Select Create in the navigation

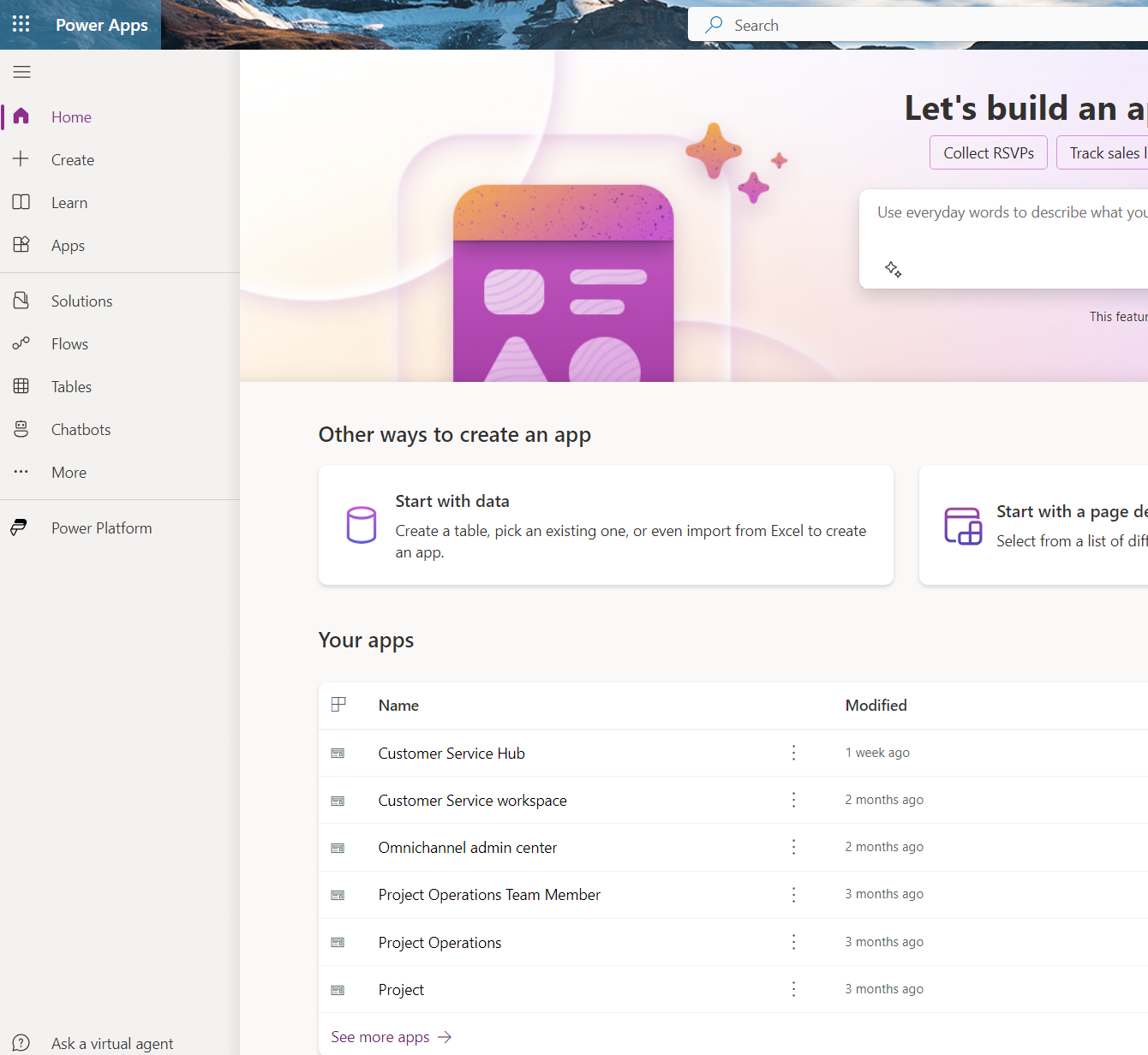[120, 159]
